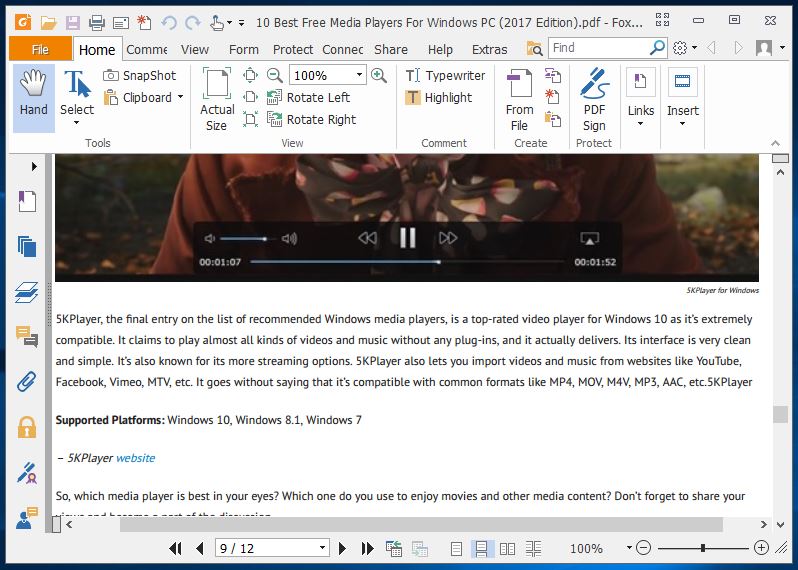The image size is (798, 570).
Task: Open the File menu
Action: (40, 49)
